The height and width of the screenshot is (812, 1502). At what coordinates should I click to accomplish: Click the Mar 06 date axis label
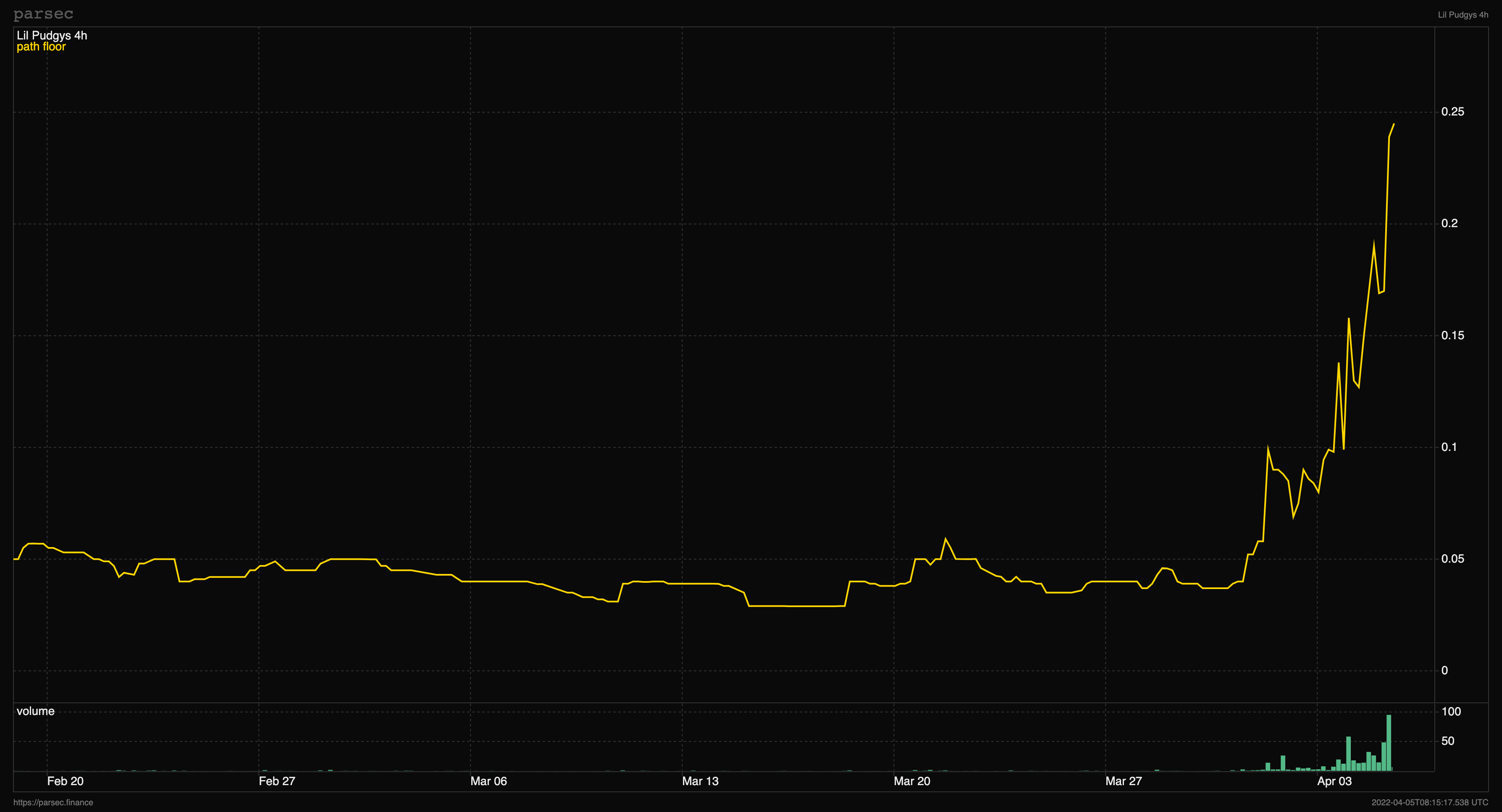(488, 781)
